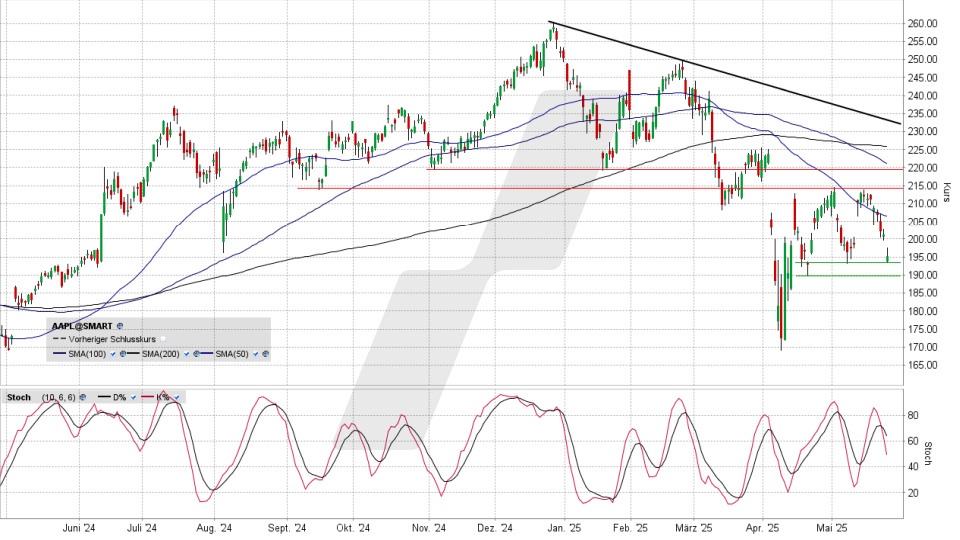This screenshot has height=540, width=960.
Task: Click the 260.00 price axis label
Action: (x=923, y=23)
